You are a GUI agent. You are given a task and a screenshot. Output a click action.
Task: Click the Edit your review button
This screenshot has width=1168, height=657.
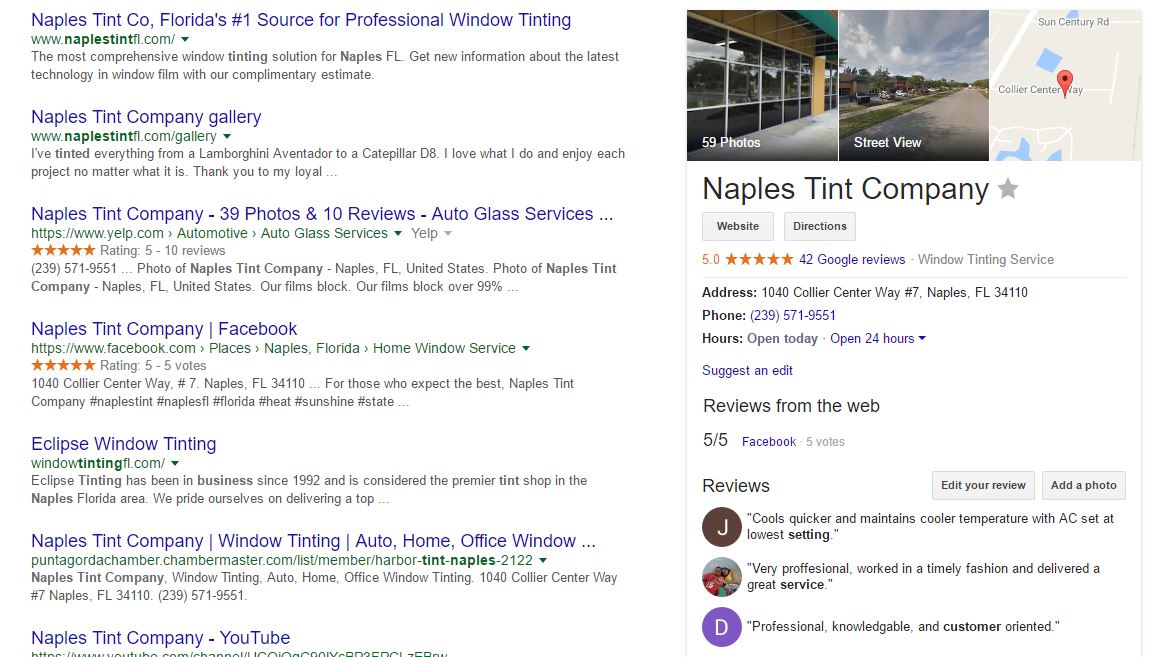point(983,485)
